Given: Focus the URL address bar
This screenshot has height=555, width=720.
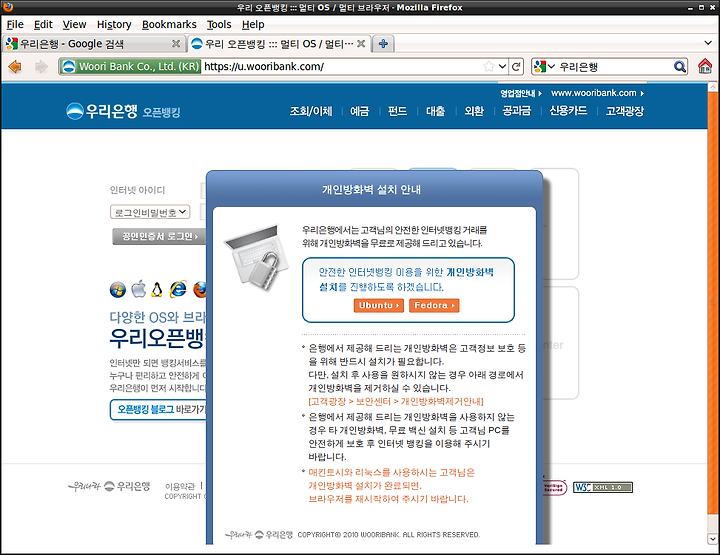Looking at the screenshot, I should (x=342, y=67).
